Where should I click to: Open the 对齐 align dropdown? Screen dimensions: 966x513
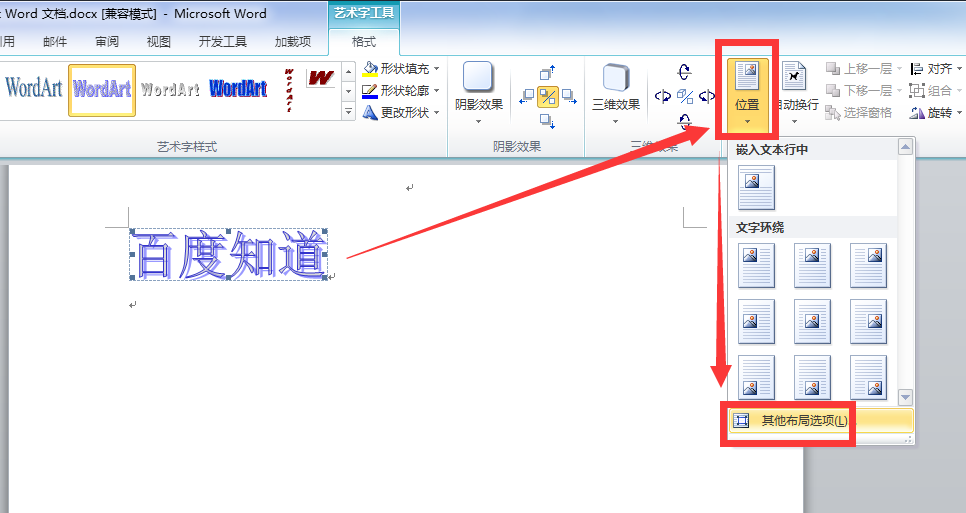[936, 68]
